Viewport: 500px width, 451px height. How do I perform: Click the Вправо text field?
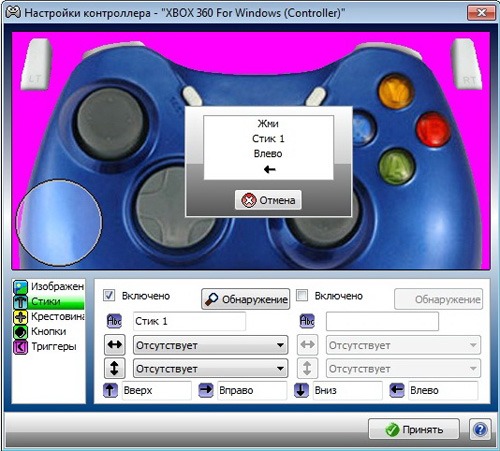[252, 390]
